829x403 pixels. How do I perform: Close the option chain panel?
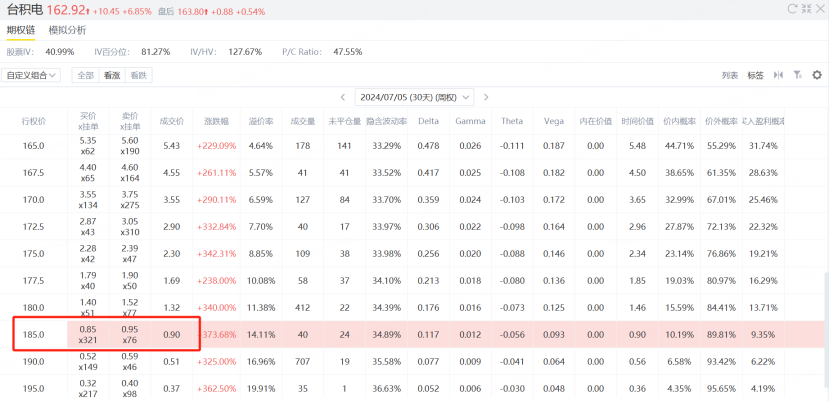(819, 8)
